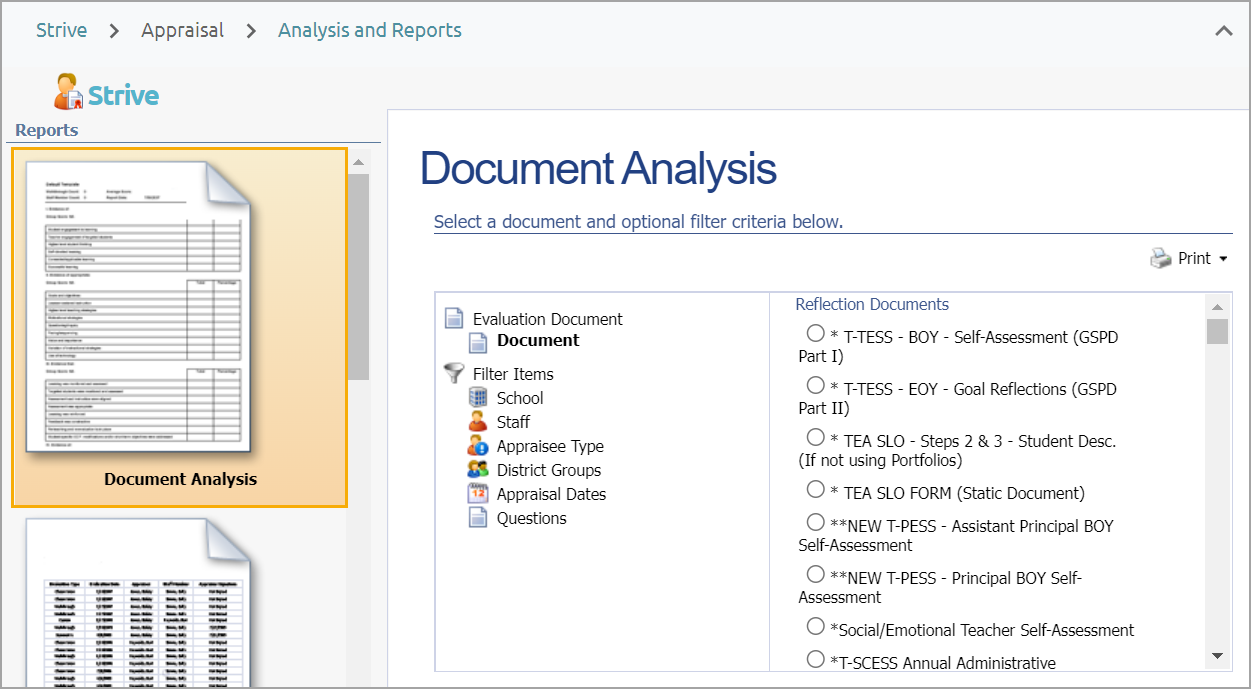Click the document list scroll down arrow
Viewport: 1251px width, 689px height.
coord(1217,656)
